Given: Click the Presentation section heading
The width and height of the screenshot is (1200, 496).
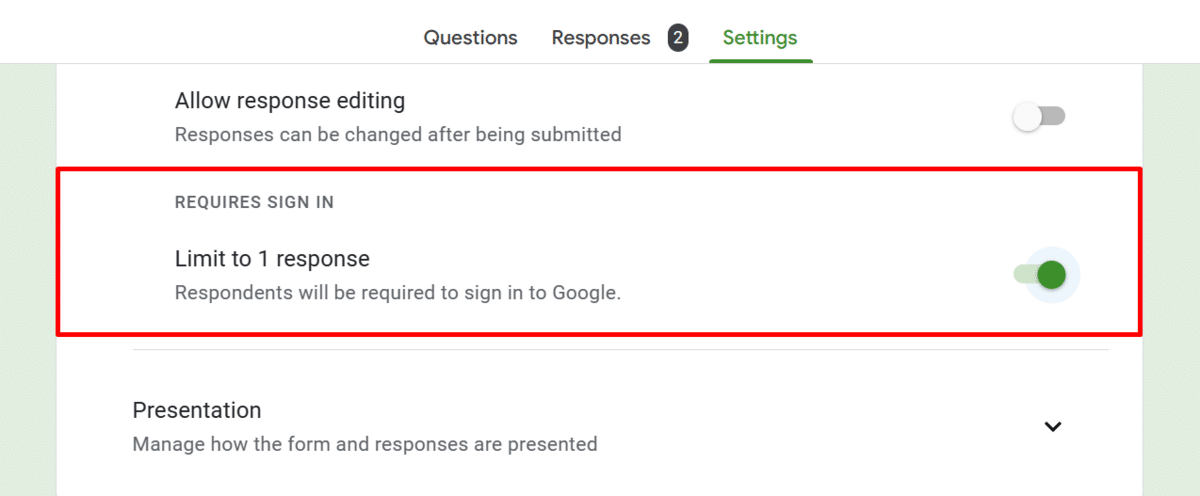Looking at the screenshot, I should [197, 411].
